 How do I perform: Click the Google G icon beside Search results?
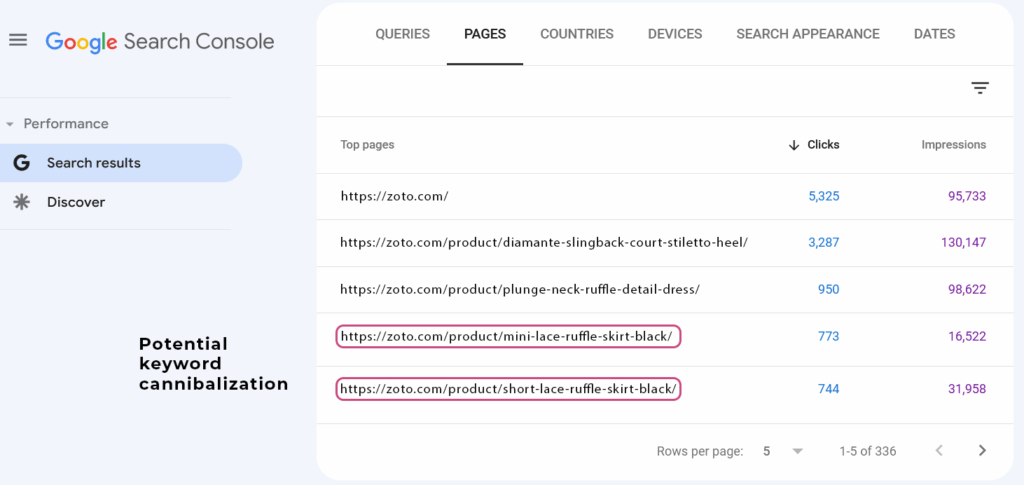(x=22, y=163)
